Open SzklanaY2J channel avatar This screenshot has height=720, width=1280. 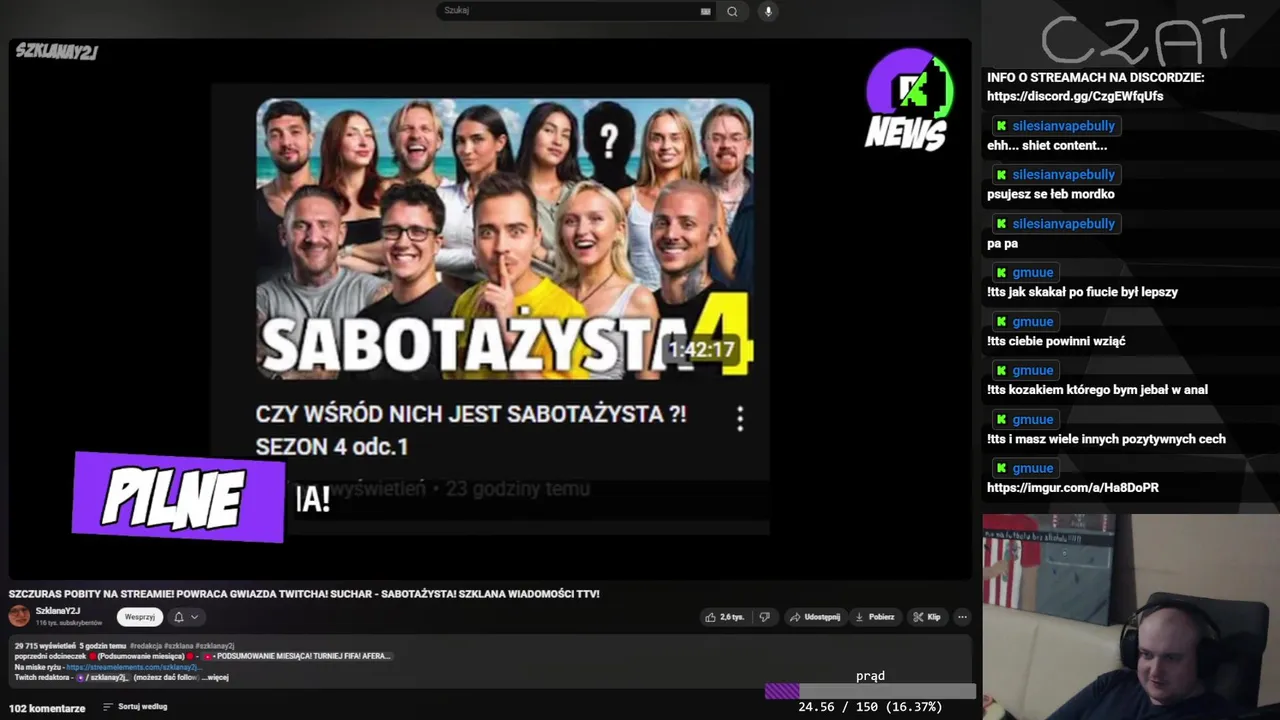click(19, 616)
